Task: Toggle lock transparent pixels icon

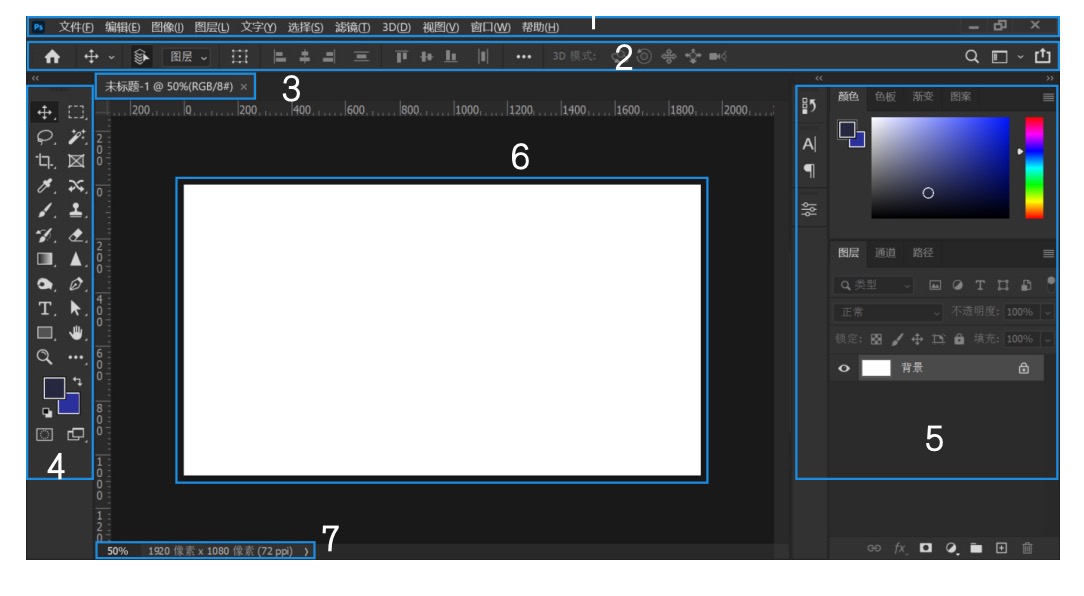Action: (877, 339)
